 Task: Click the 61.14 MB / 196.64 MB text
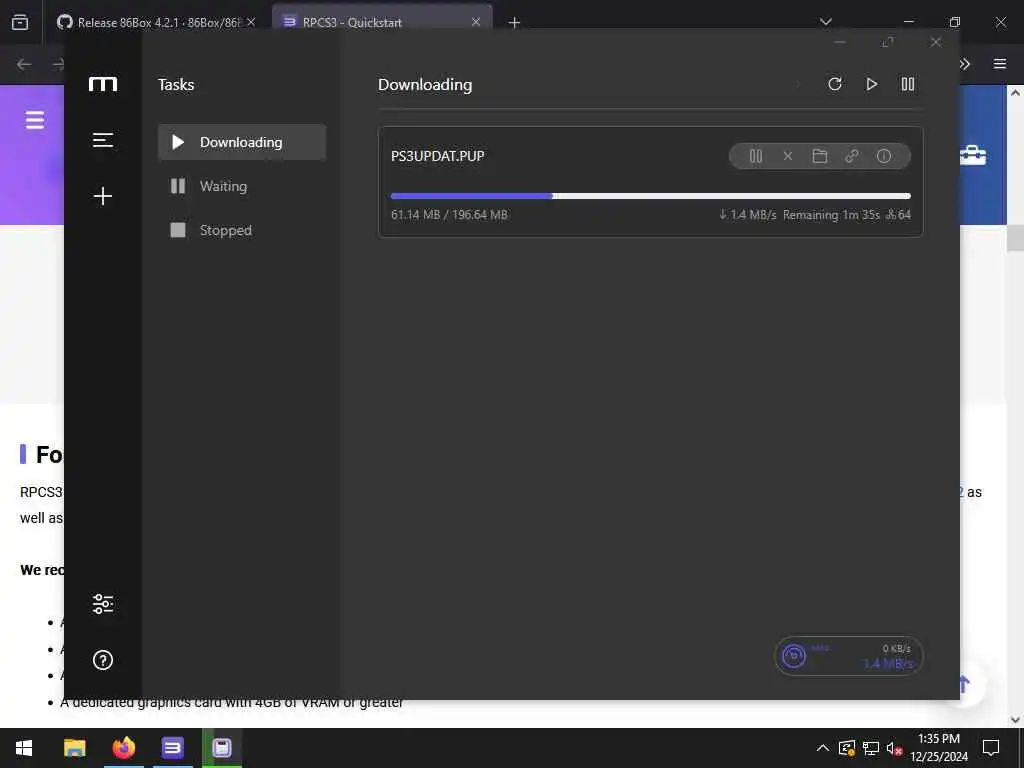pyautogui.click(x=449, y=215)
